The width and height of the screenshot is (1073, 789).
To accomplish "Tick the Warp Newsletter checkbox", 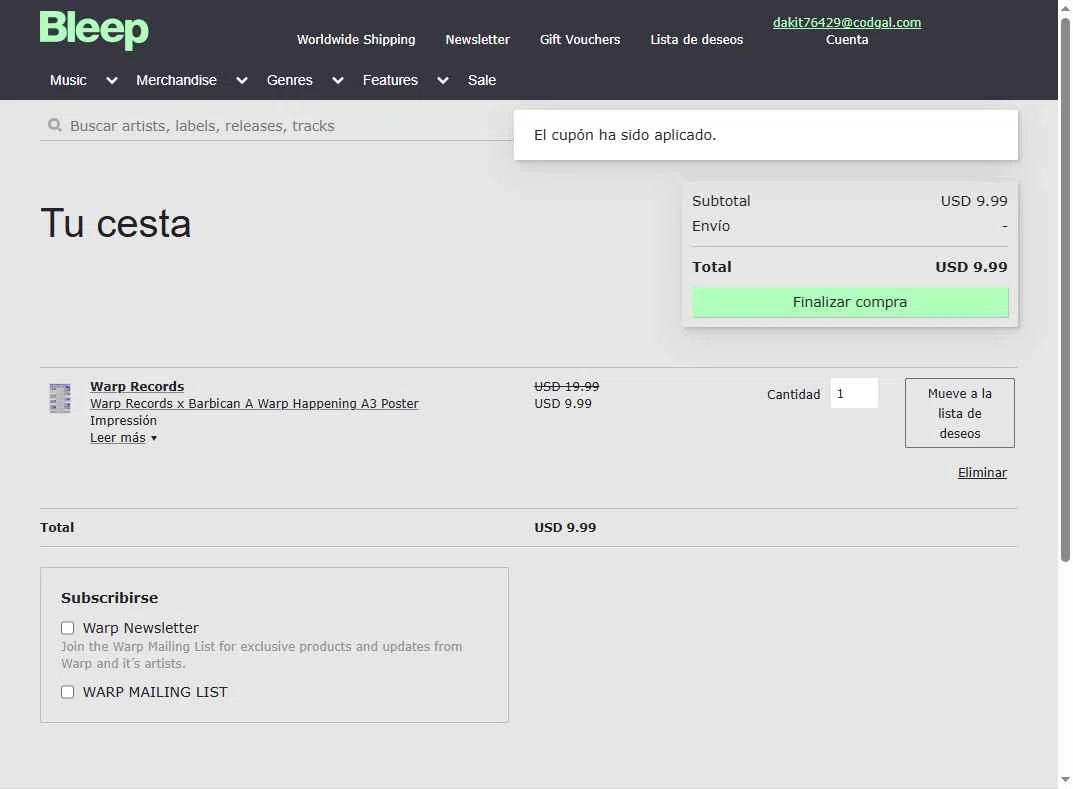I will 68,628.
